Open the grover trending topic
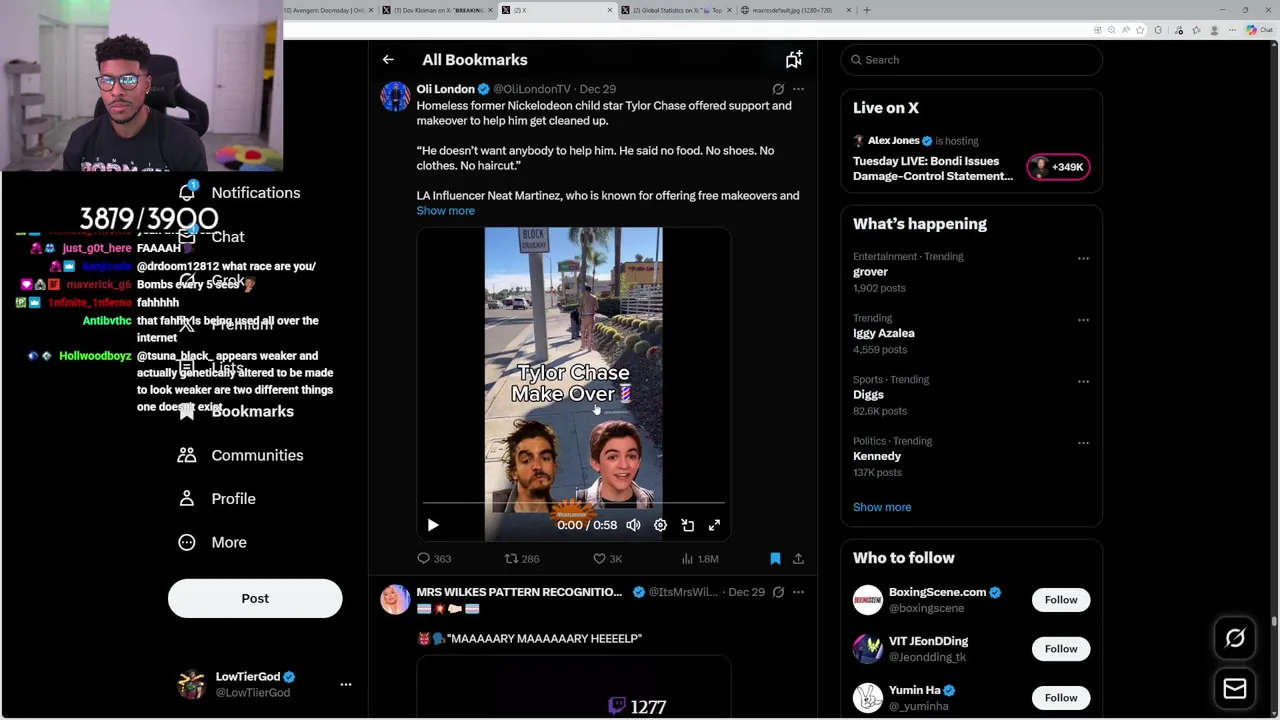Viewport: 1280px width, 720px height. [870, 272]
